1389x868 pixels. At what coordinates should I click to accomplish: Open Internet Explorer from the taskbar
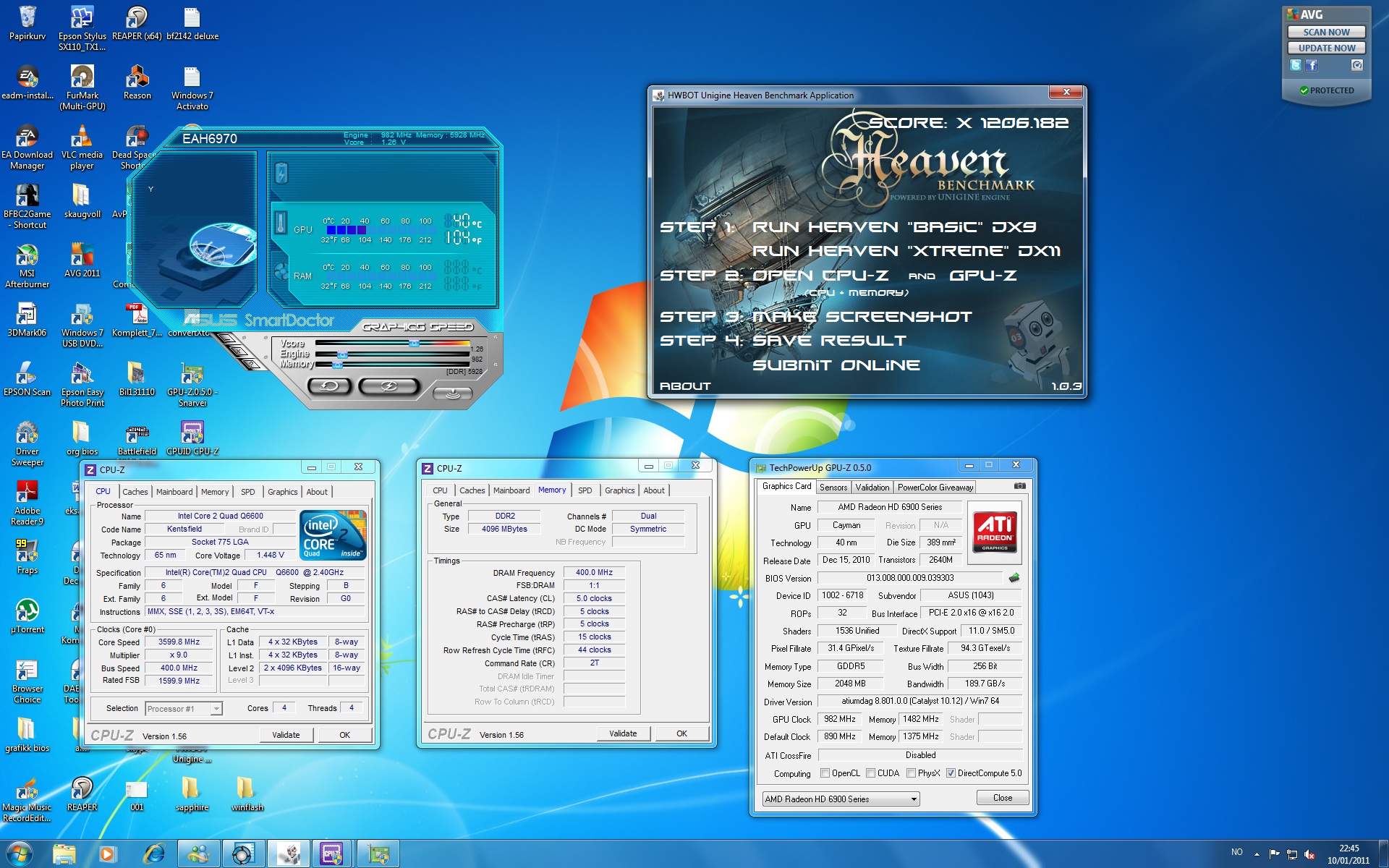(x=153, y=854)
